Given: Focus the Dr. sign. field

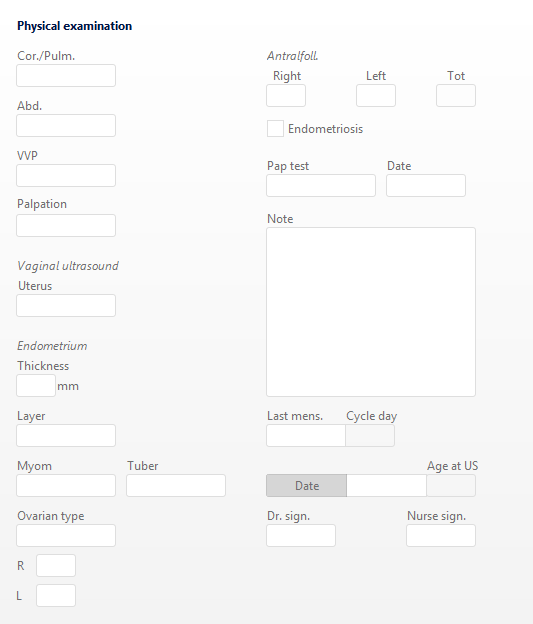Looking at the screenshot, I should pyautogui.click(x=301, y=535).
